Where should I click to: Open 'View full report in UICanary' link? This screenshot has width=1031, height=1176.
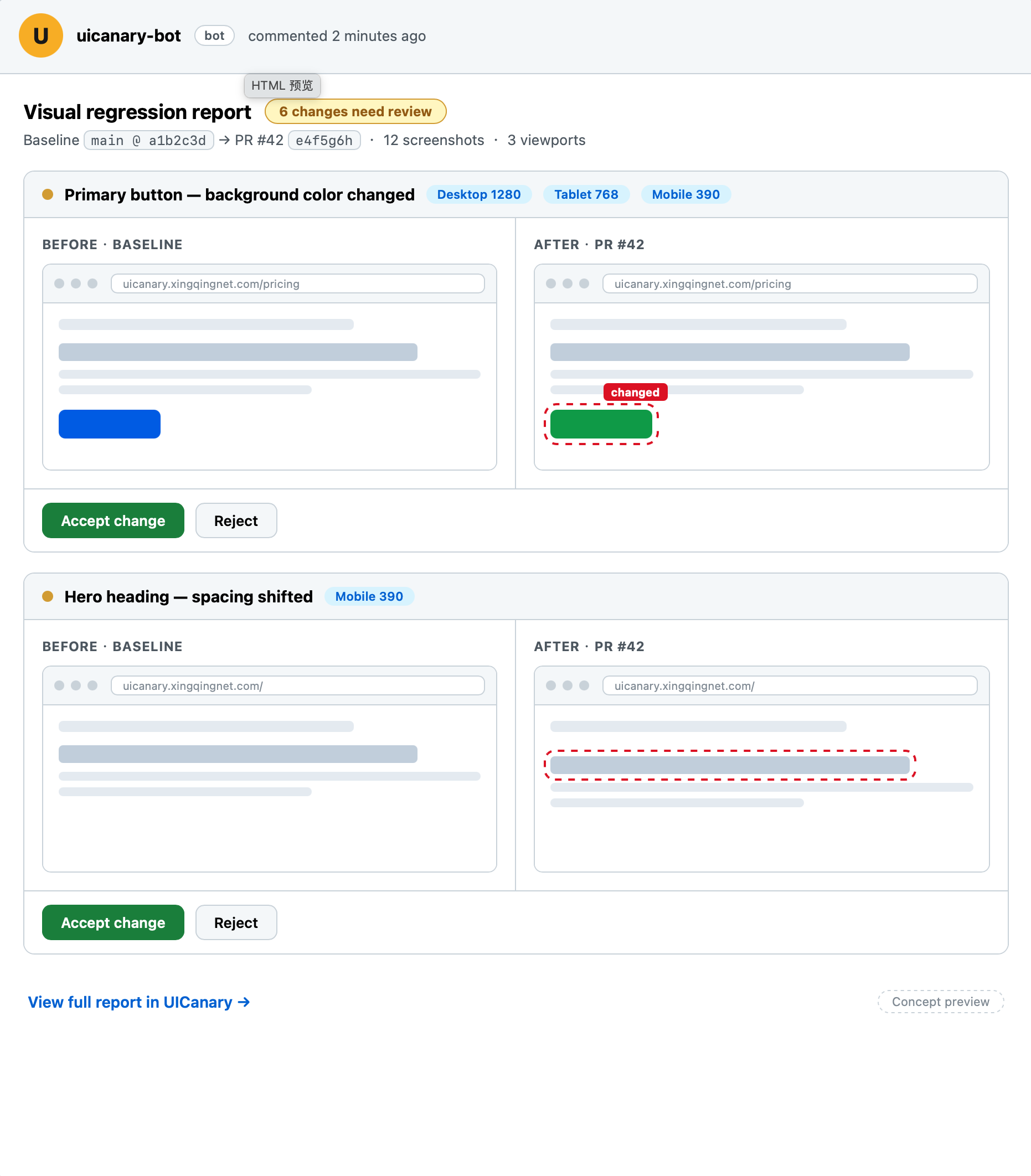pyautogui.click(x=139, y=1002)
